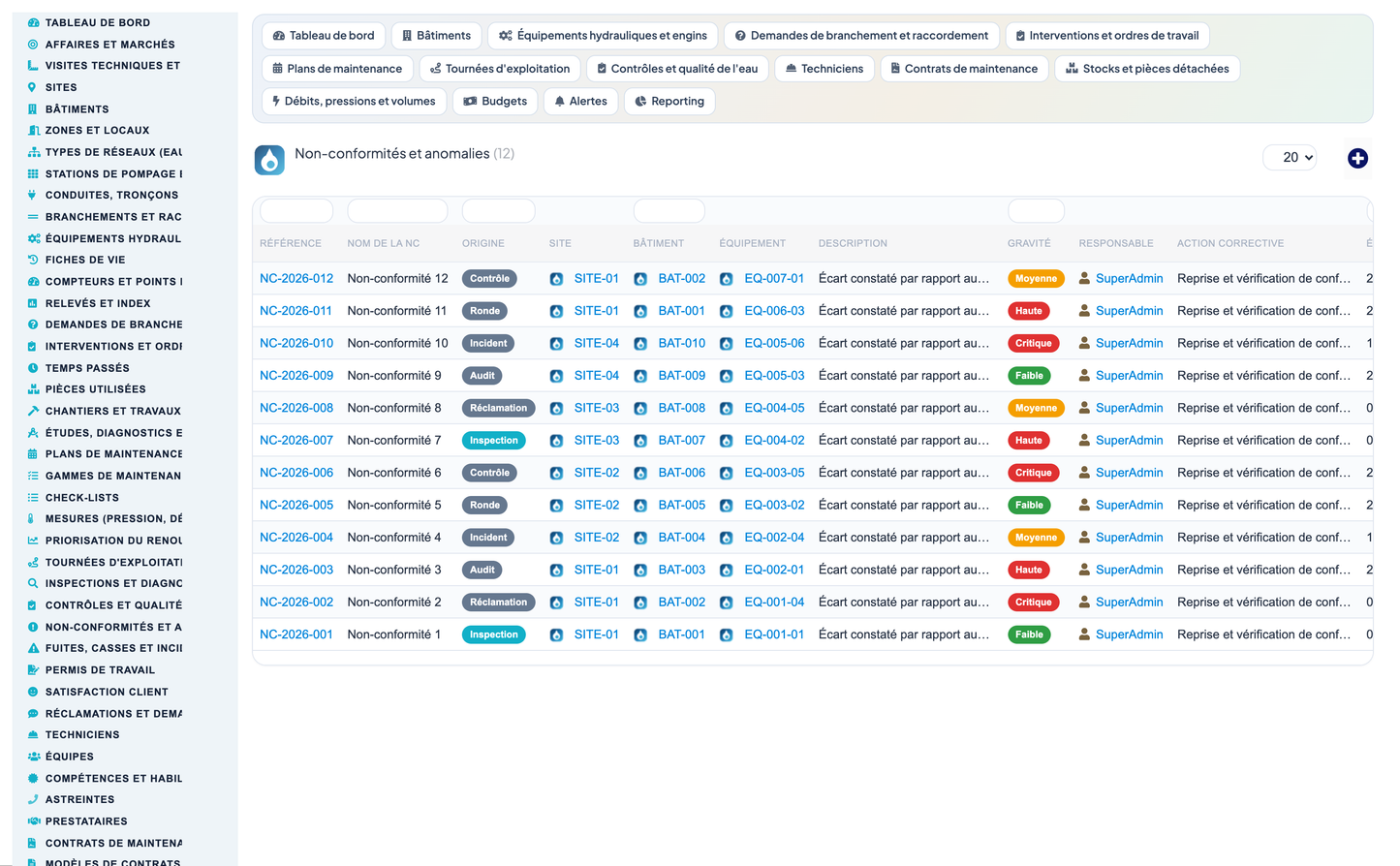Open the Reporting section
This screenshot has height=866, width=1400.
pos(669,102)
